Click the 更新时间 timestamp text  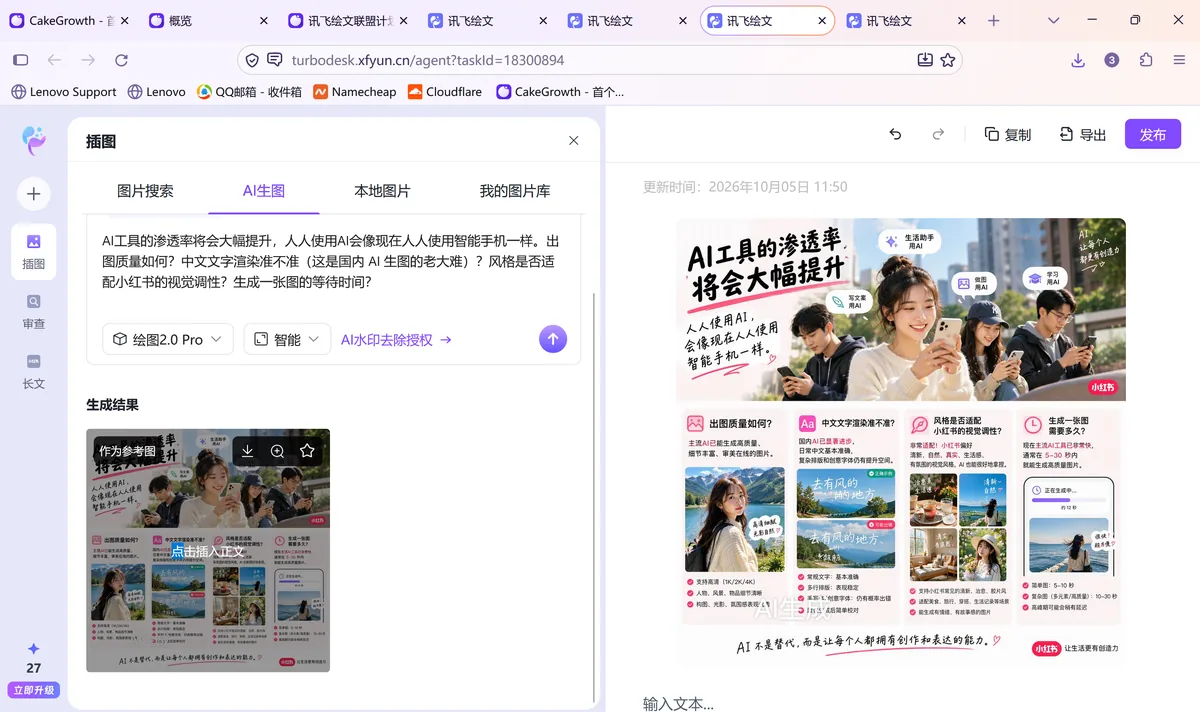tap(745, 187)
